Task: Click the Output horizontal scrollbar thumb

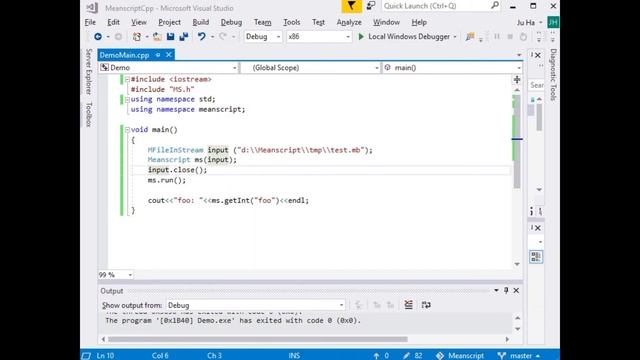Action: (x=258, y=339)
